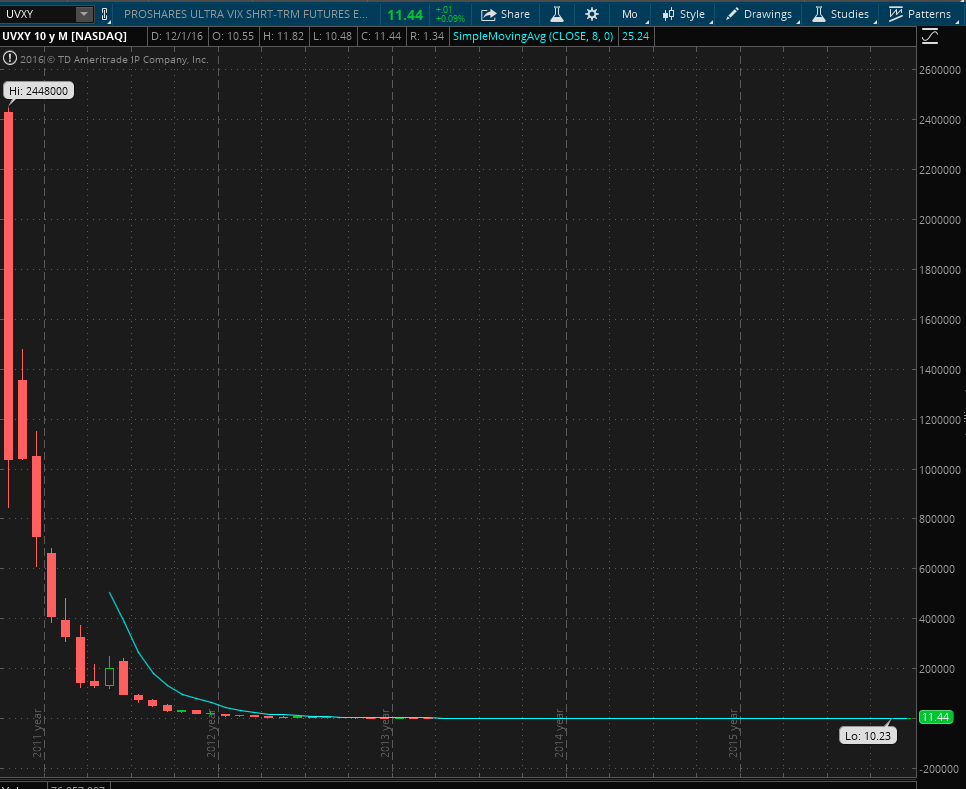
Task: Click the R: 1.34 range value
Action: click(427, 36)
